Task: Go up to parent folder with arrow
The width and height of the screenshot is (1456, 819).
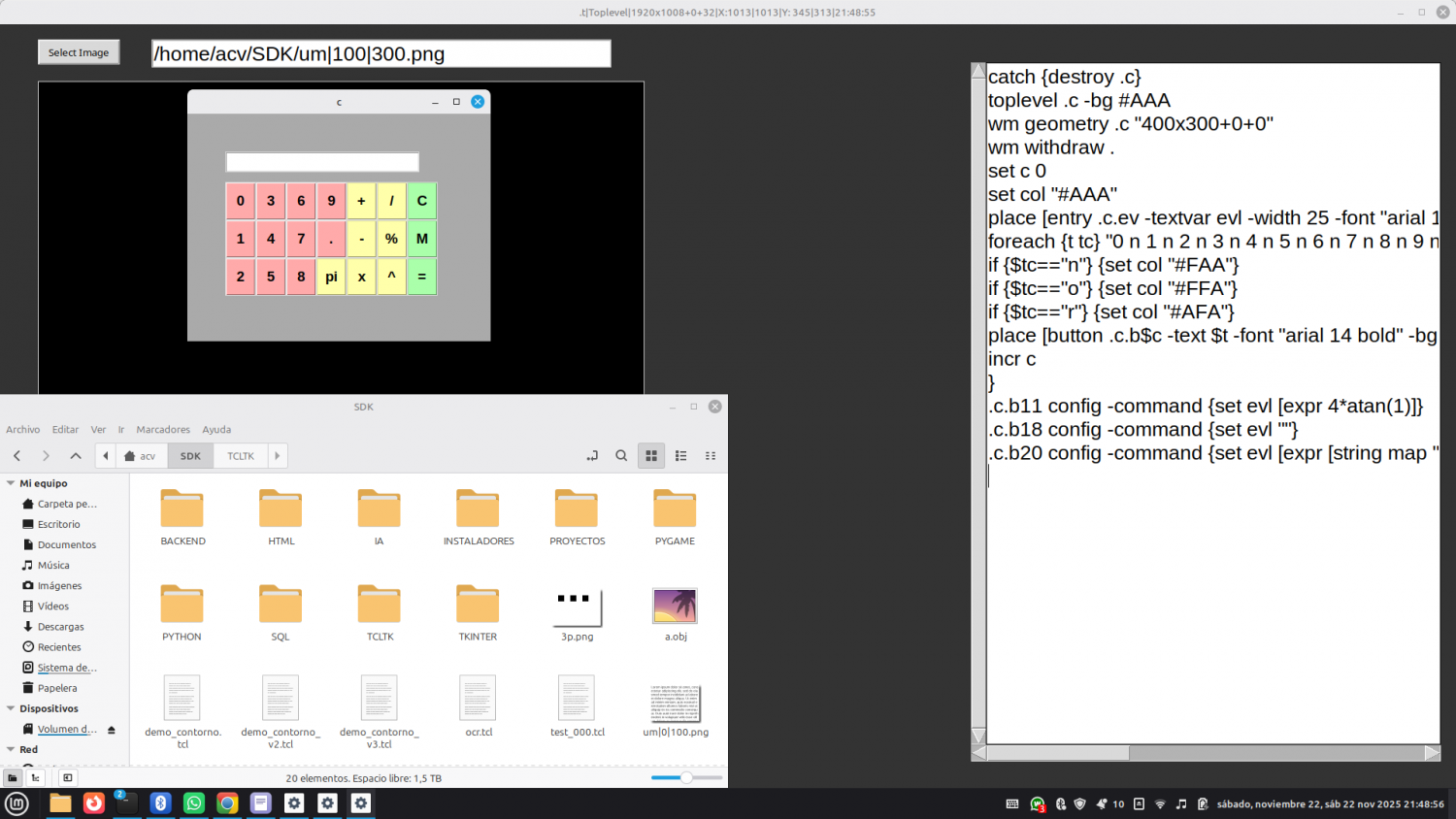Action: tap(76, 456)
